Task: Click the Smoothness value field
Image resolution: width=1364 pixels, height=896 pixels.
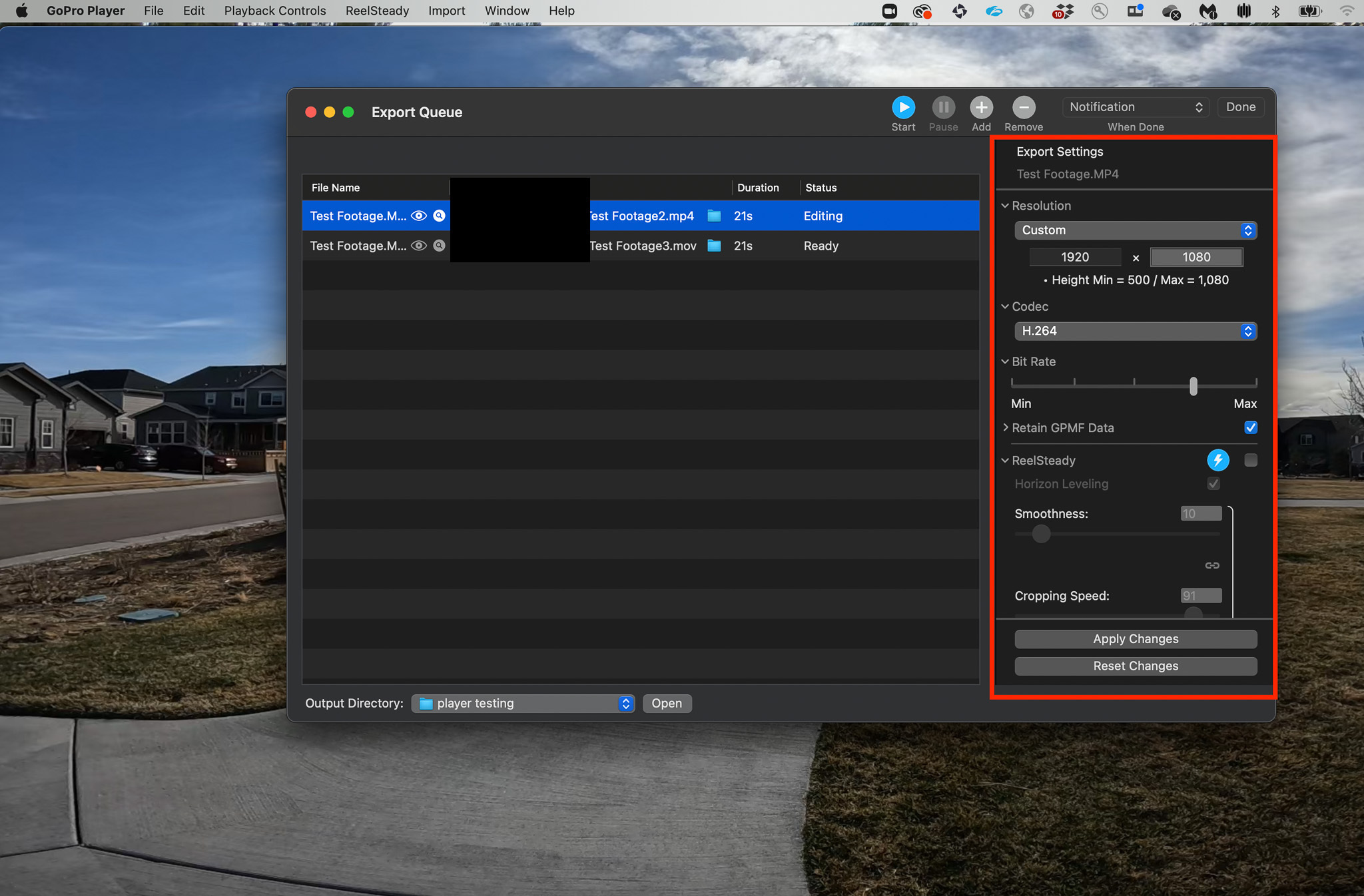Action: (x=1201, y=514)
